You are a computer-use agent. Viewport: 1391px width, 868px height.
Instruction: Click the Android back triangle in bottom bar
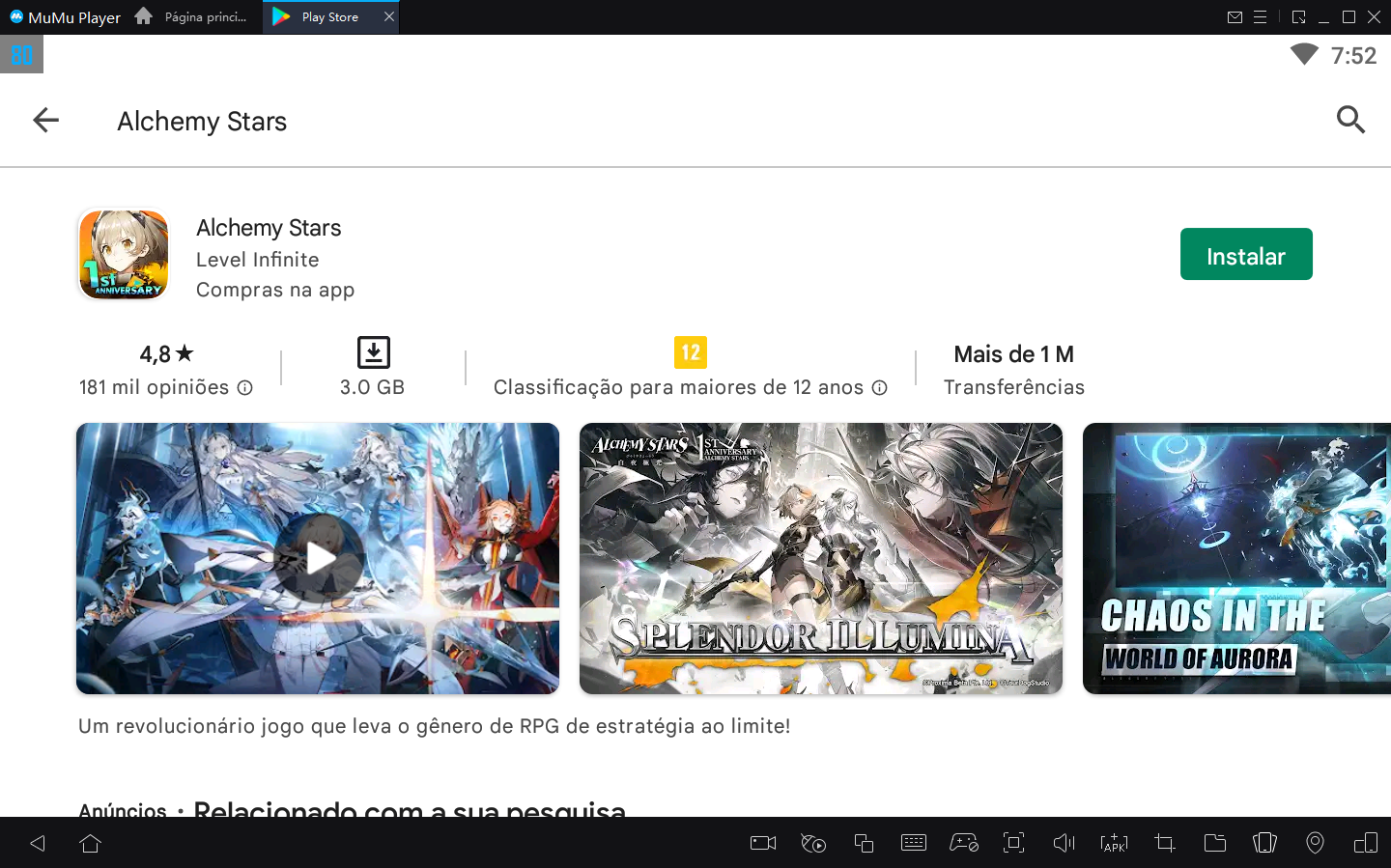coord(38,843)
